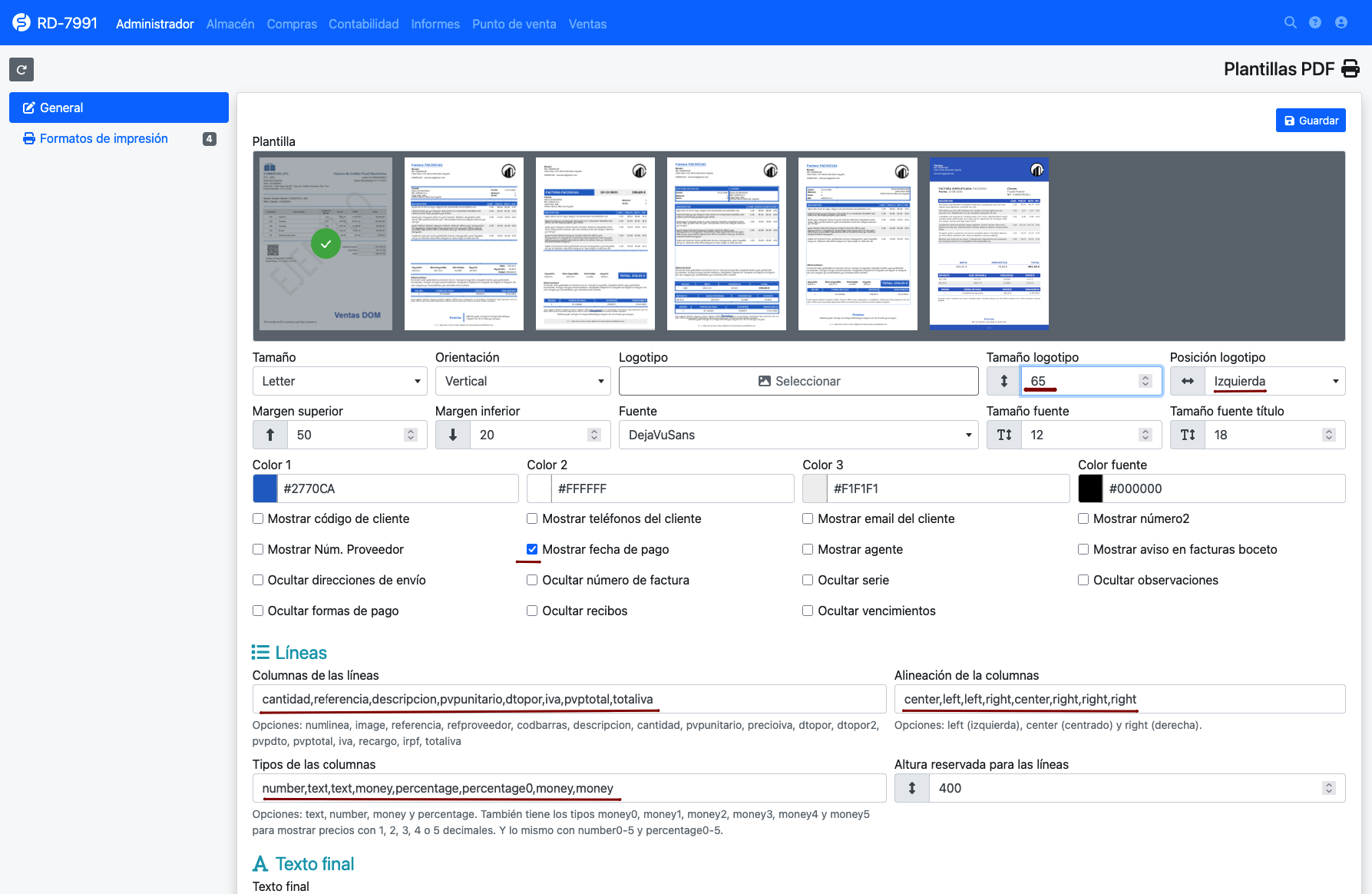Open the help question mark icon
This screenshot has height=894, width=1372.
click(1315, 23)
